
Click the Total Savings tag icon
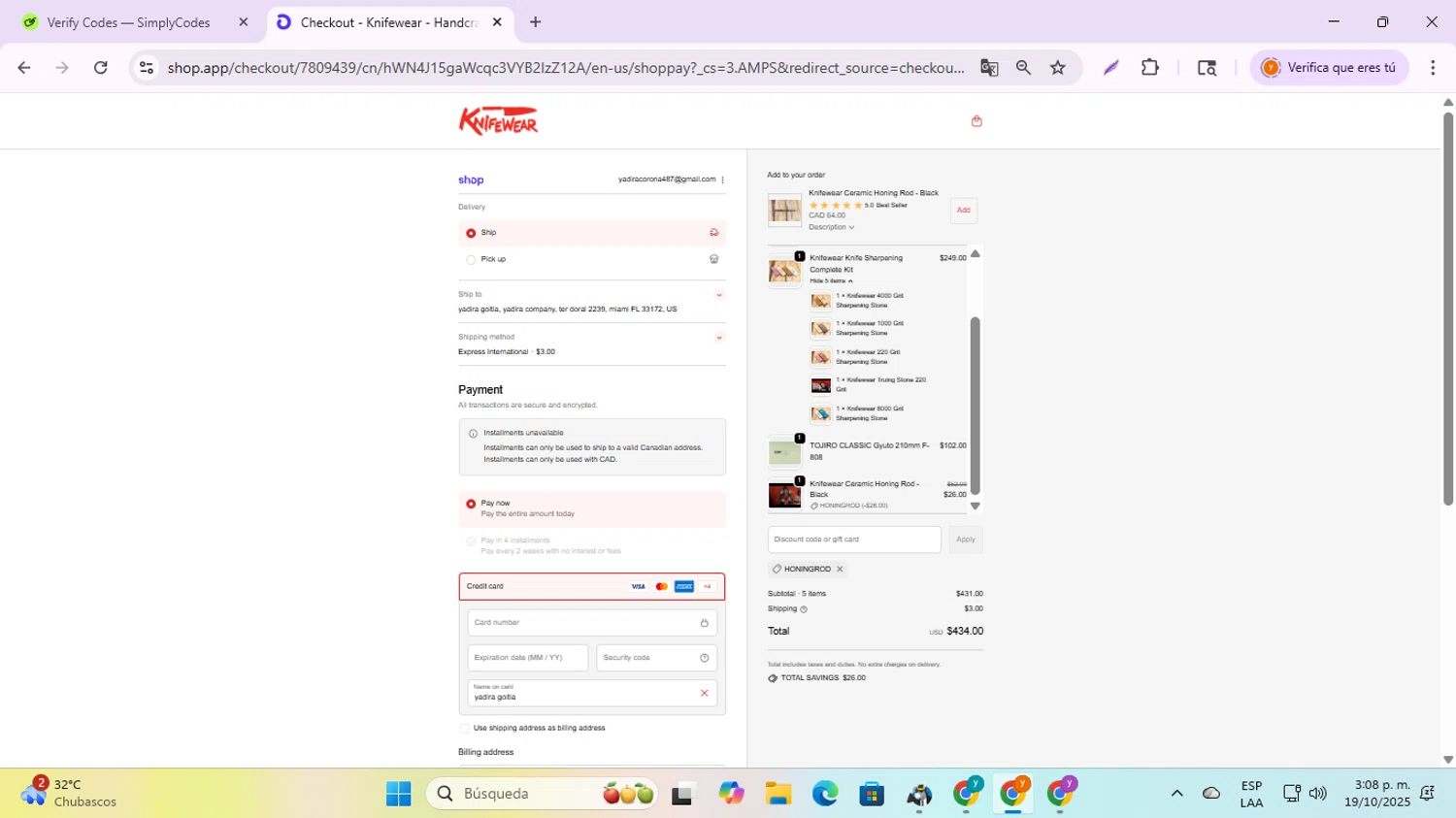tap(773, 678)
